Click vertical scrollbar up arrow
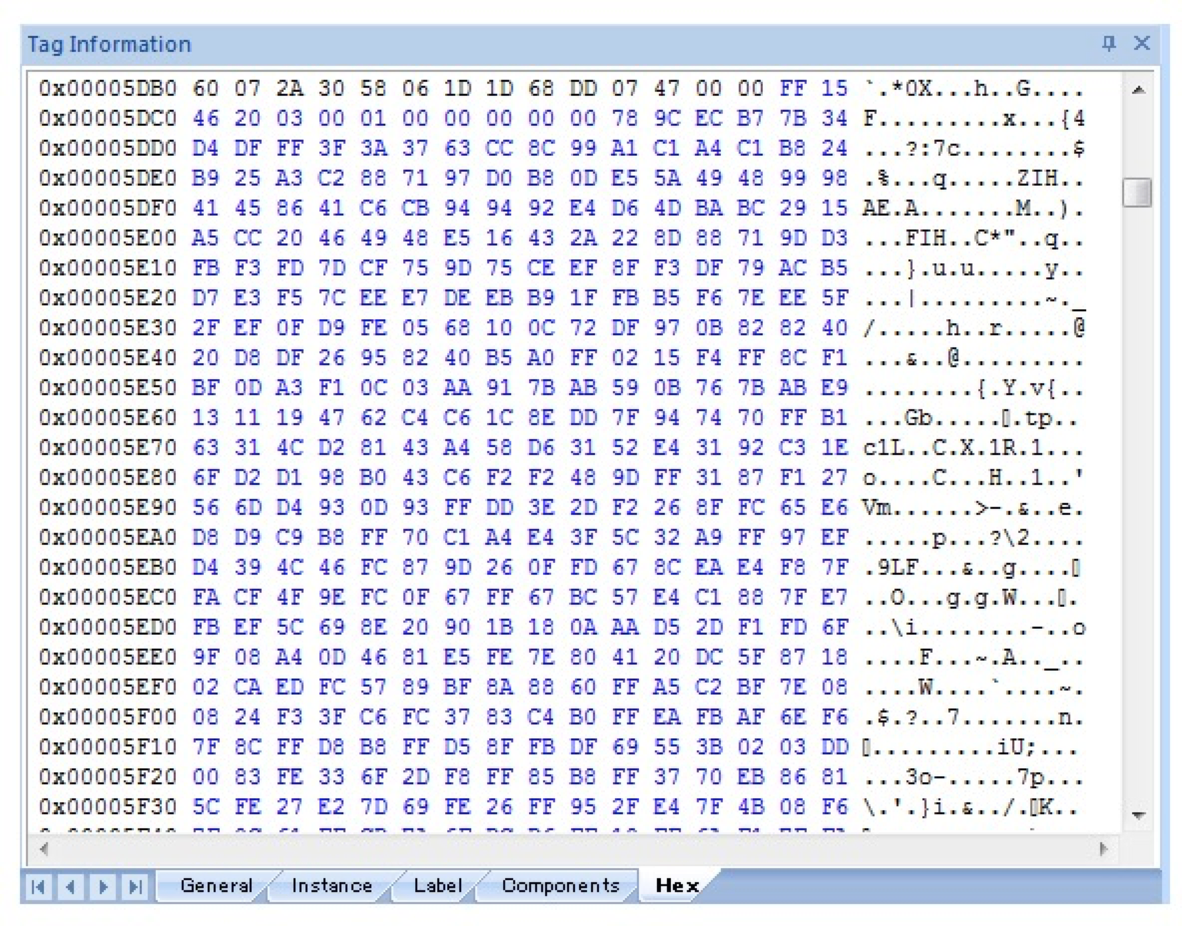The width and height of the screenshot is (1200, 938). 1137,90
